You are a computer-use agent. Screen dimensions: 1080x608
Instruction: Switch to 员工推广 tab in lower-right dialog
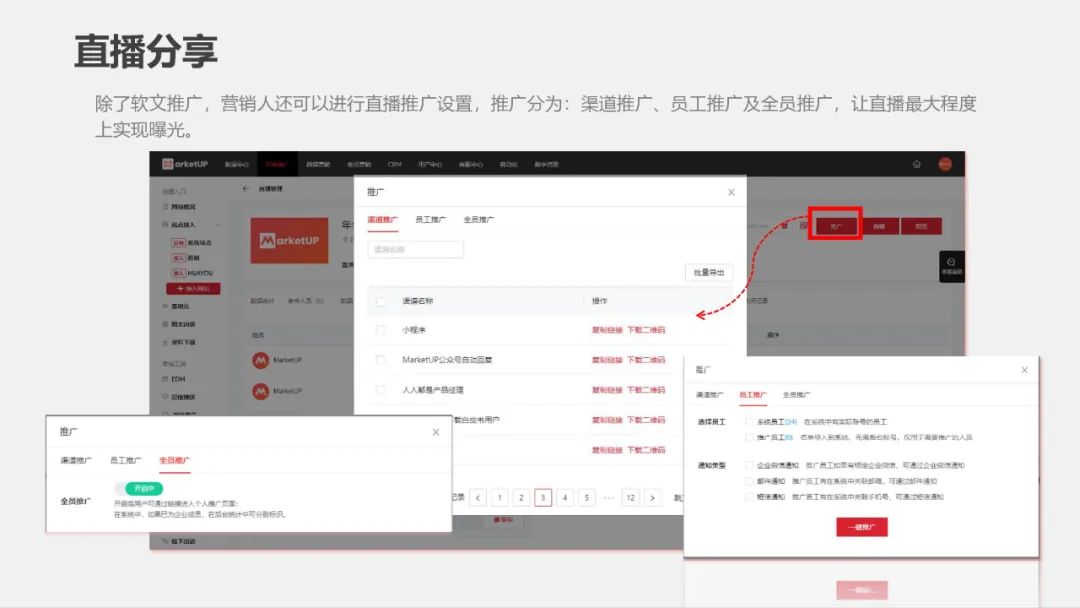[x=752, y=395]
